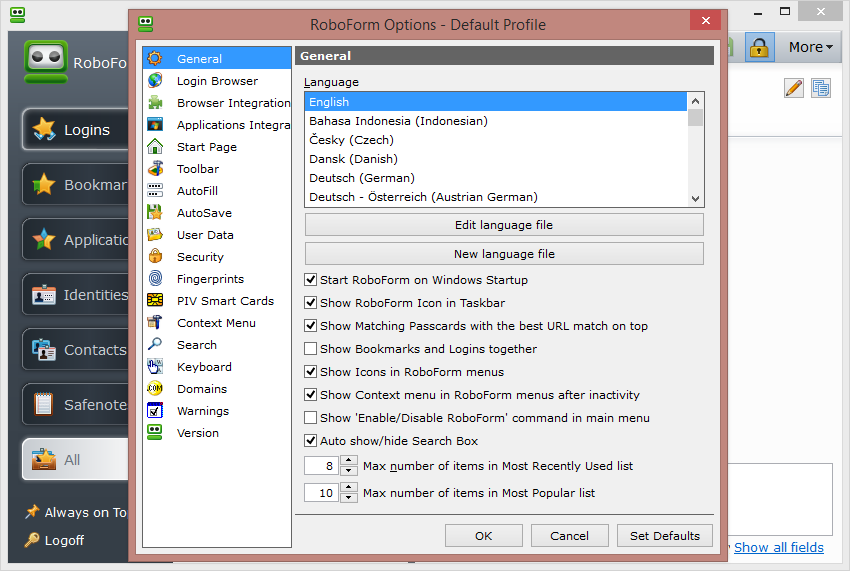Click the Start Page house icon
Image resolution: width=850 pixels, height=571 pixels.
pos(155,146)
